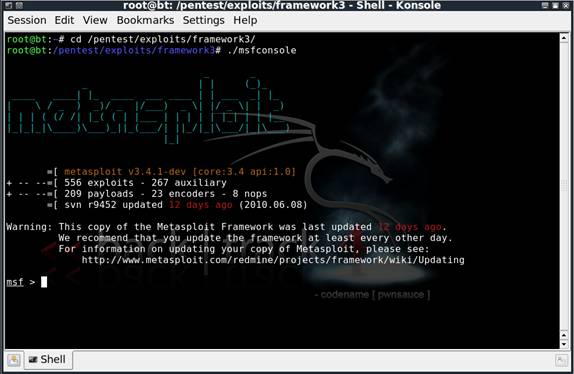Click the scrollbar down arrow at the bottom

tap(564, 344)
